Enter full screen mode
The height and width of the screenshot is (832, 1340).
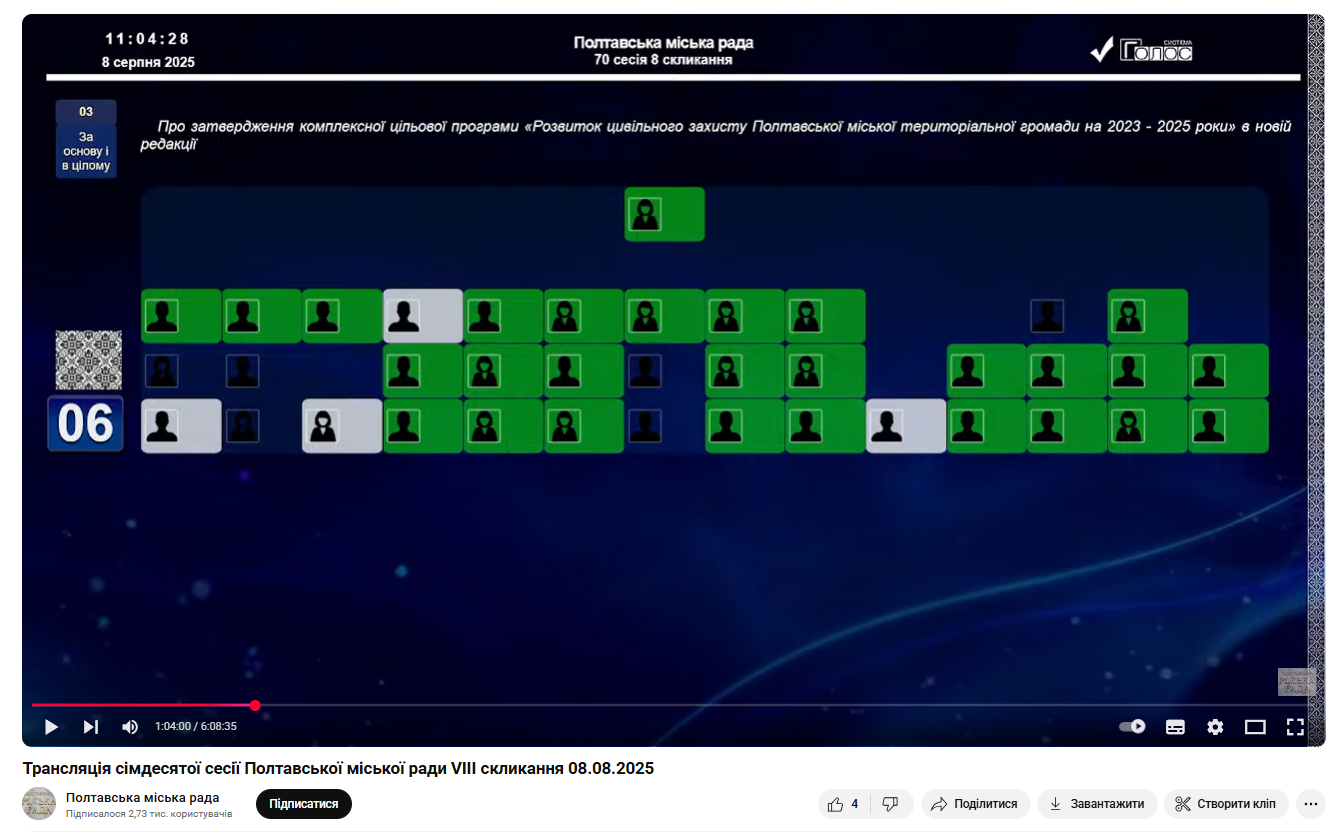(x=1295, y=727)
